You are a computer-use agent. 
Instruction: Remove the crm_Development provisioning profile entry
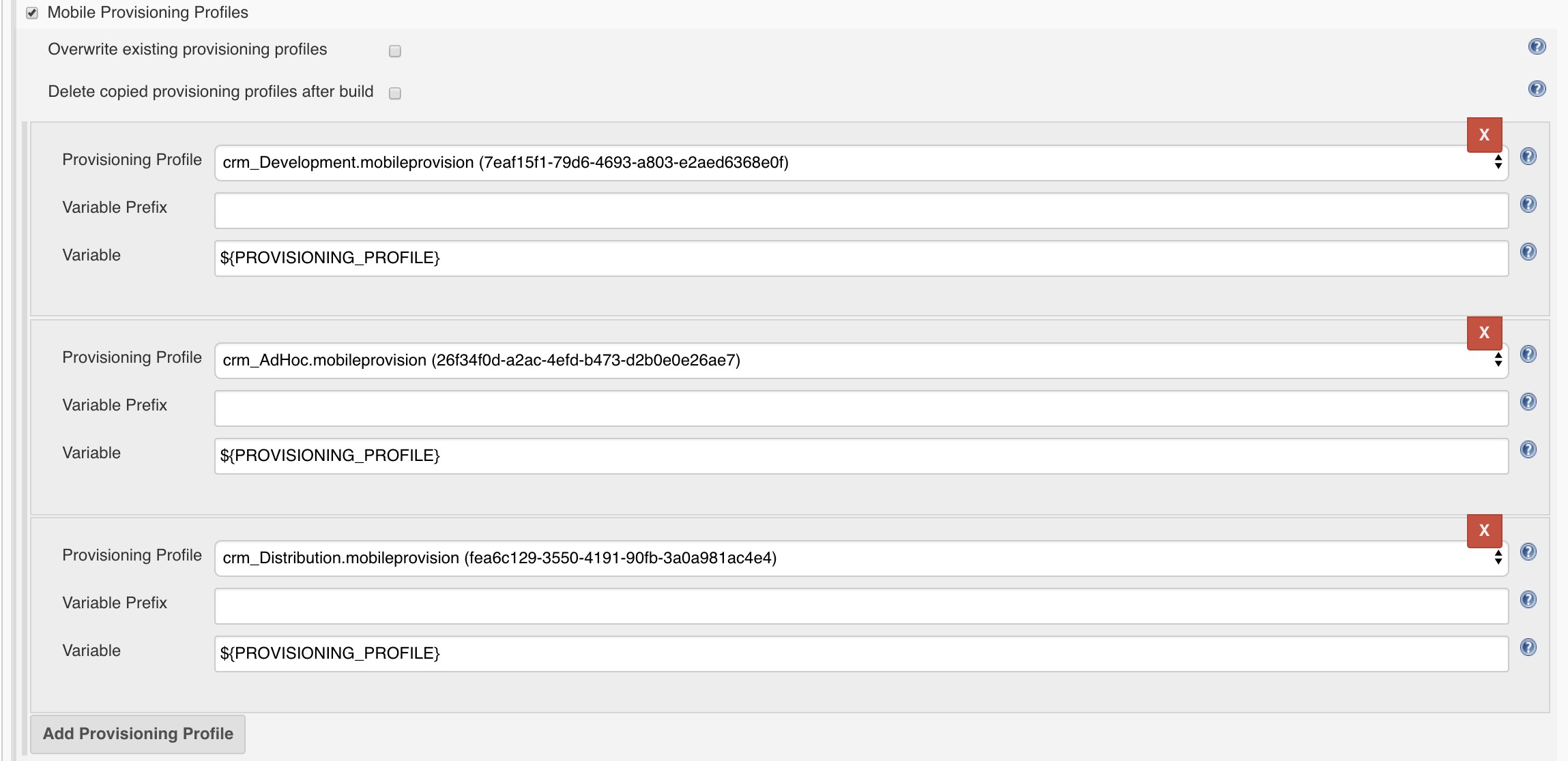[1484, 135]
